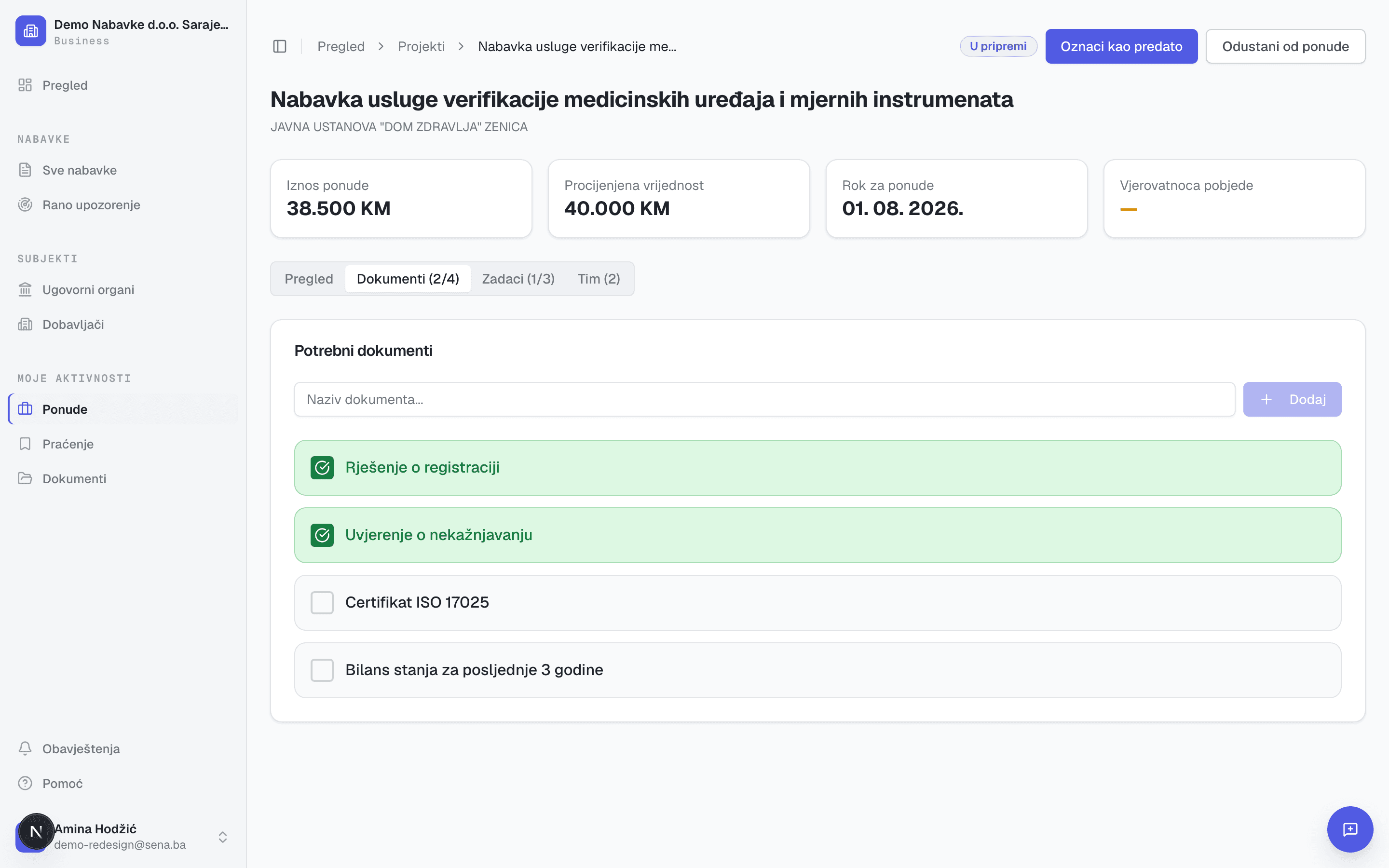The width and height of the screenshot is (1389, 868).
Task: Uncheck Uvjerenje o nekažnjavanju checkbox
Action: point(322,535)
